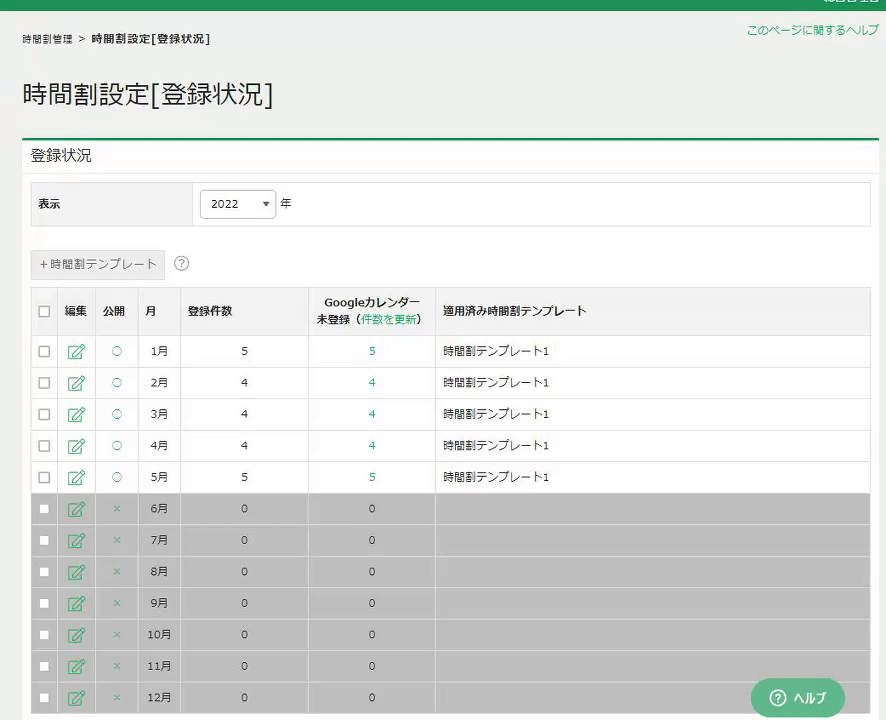Open edit icon for 4月 row
The image size is (886, 720).
pyautogui.click(x=76, y=446)
